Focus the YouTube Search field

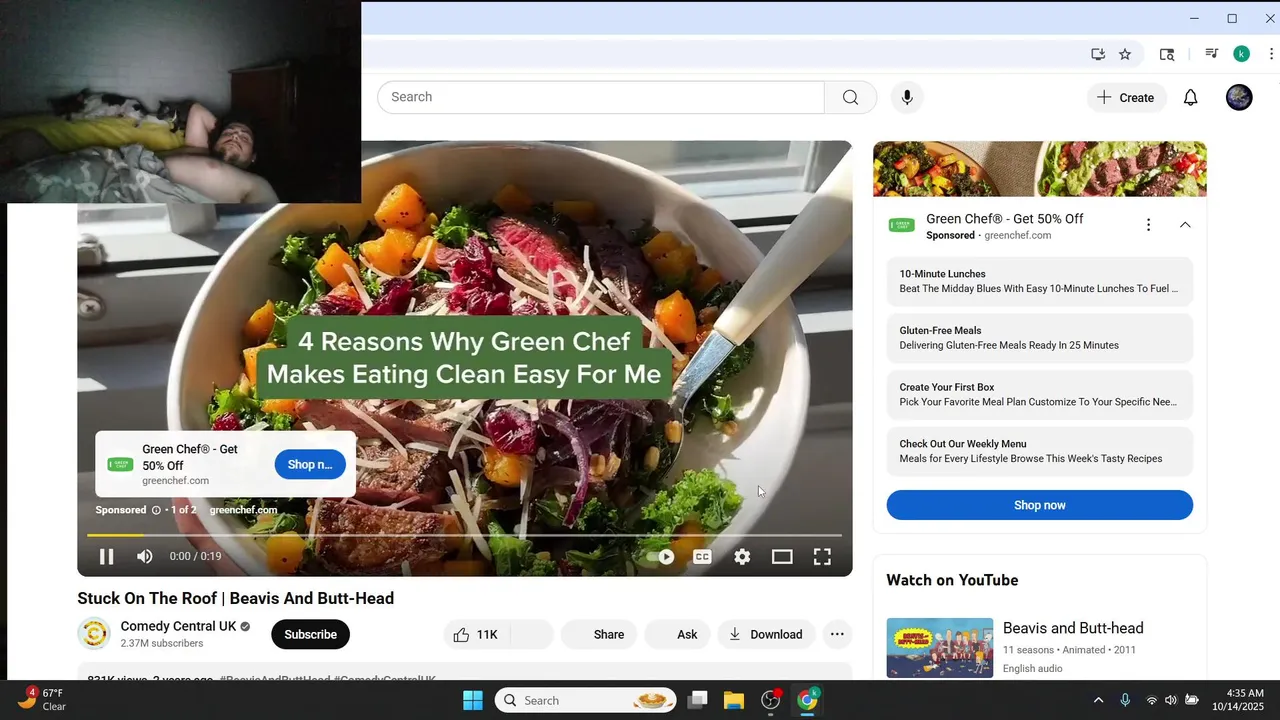(601, 97)
